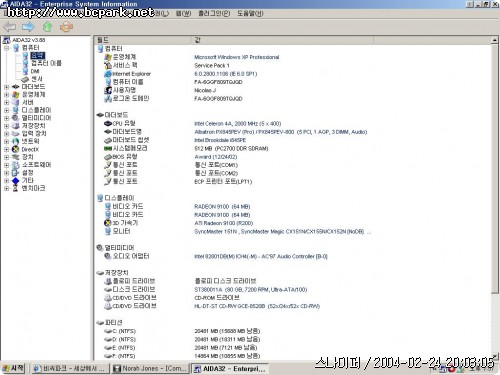Click the 사용자명 user icon
The width and height of the screenshot is (500, 375).
pos(108,90)
